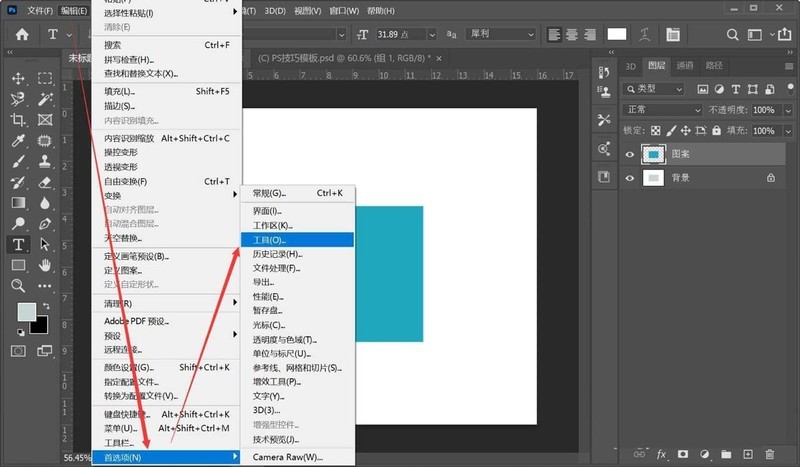The image size is (800, 467).
Task: Select the Eyedropper tool
Action: [18, 140]
